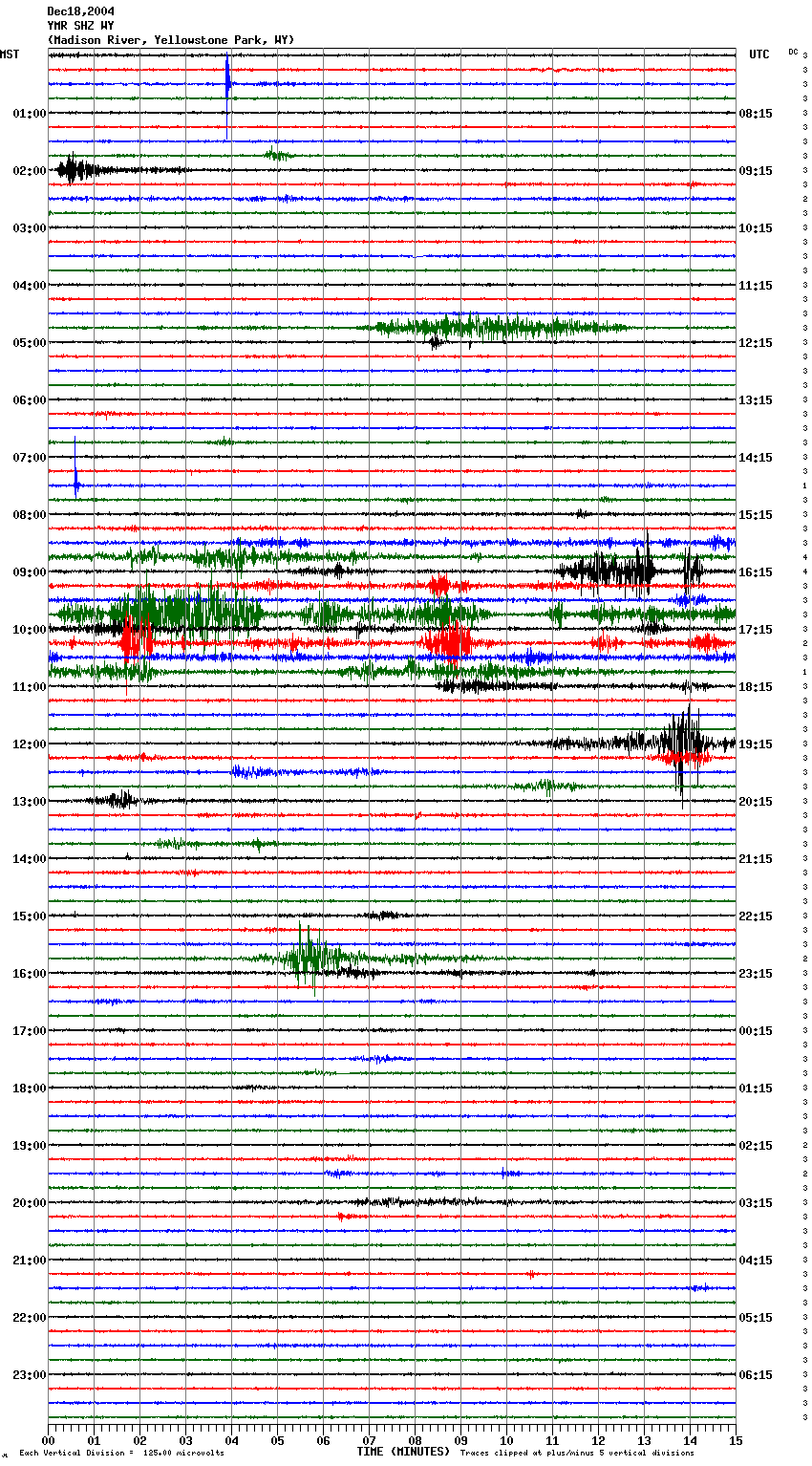Click the UTC timezone header
Image resolution: width=812 pixels, height=1466 pixels.
point(759,54)
